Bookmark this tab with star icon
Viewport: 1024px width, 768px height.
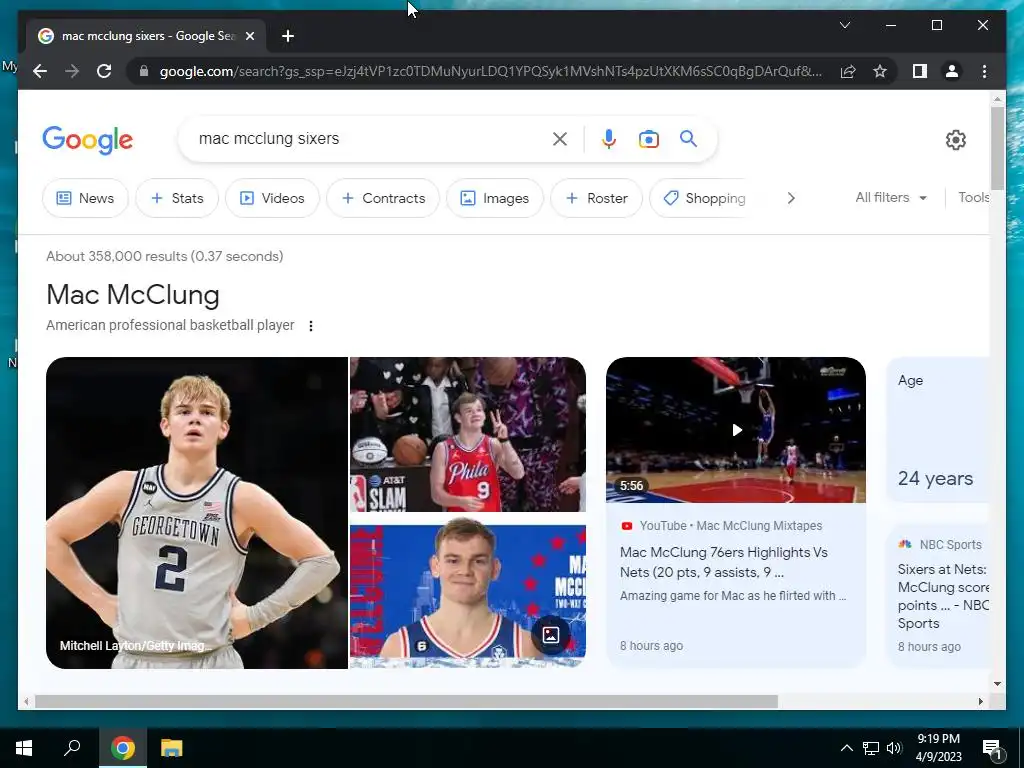[880, 71]
